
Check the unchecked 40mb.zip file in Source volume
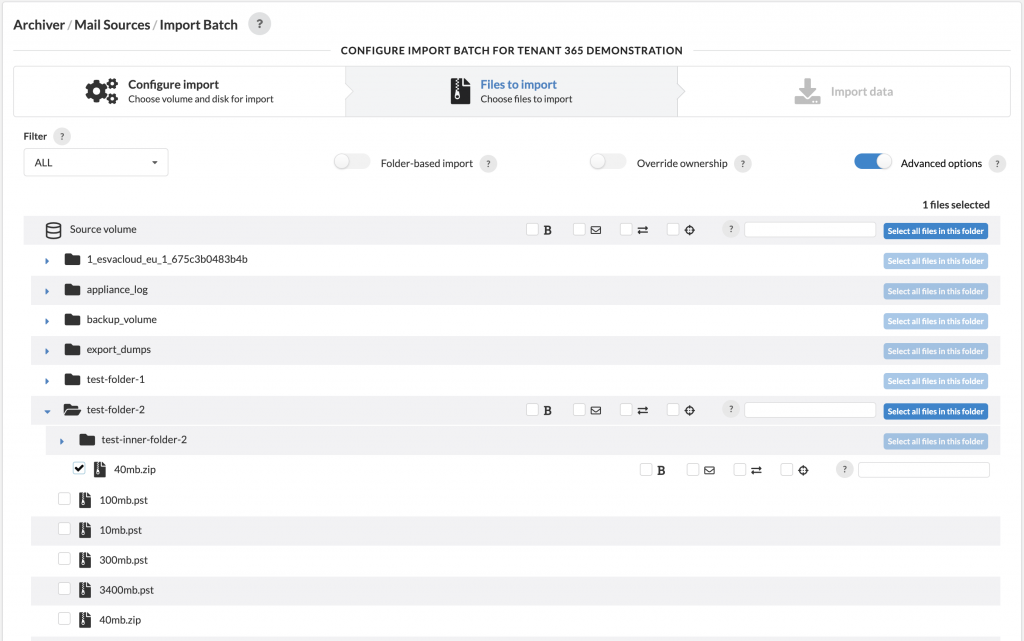pyautogui.click(x=64, y=619)
